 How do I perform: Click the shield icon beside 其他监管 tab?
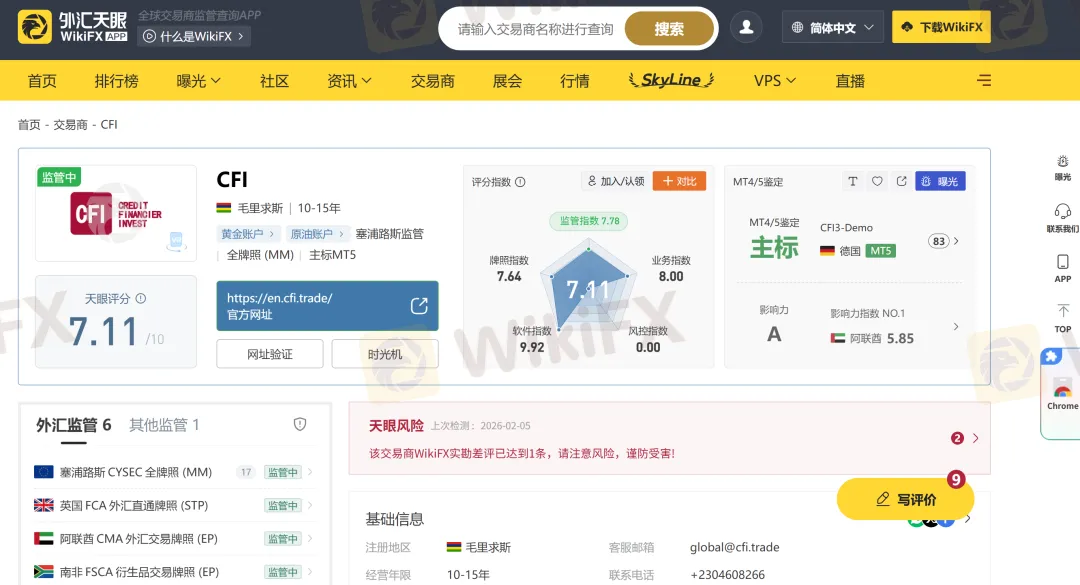point(300,425)
